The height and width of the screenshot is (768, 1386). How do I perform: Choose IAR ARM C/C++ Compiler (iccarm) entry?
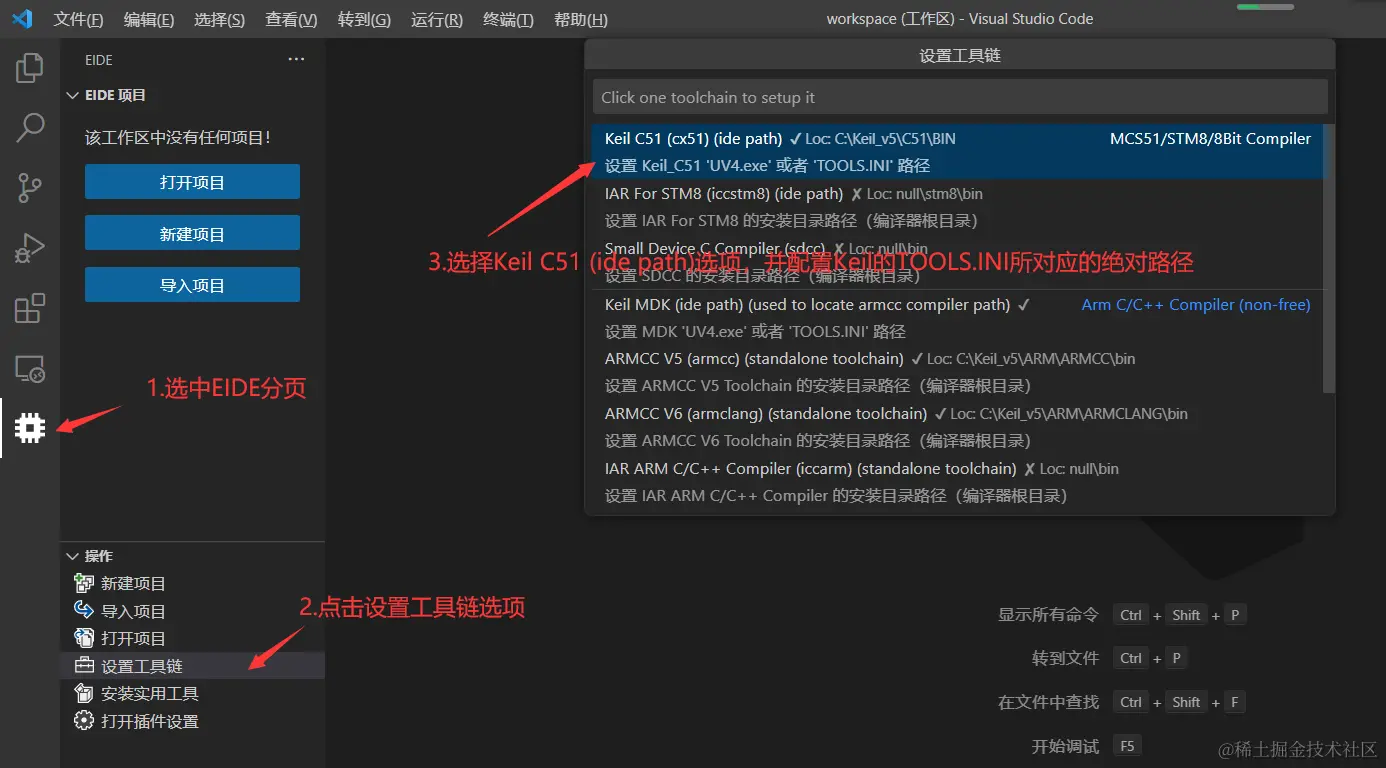click(957, 482)
